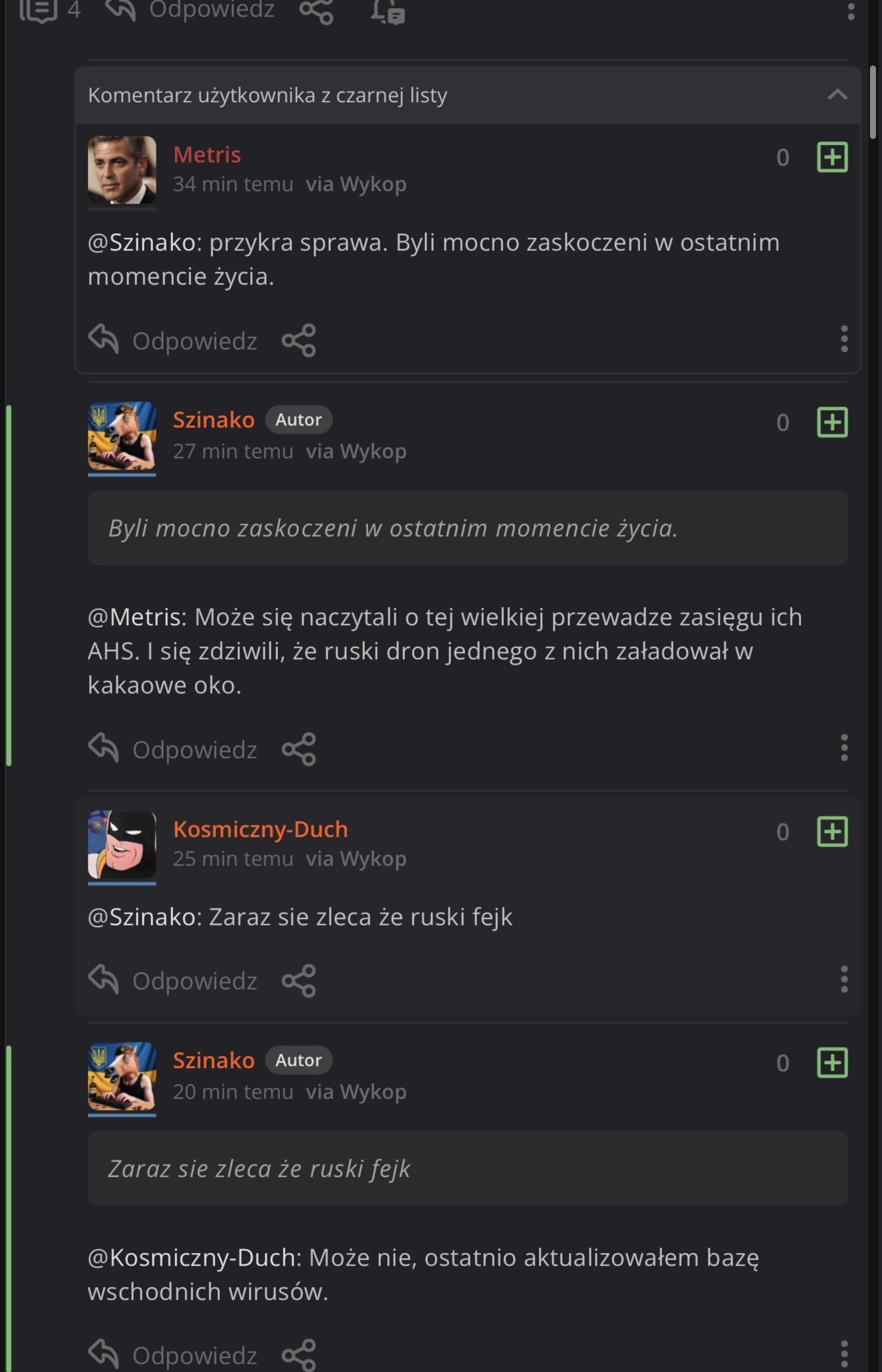Click reply arrow under Kosmiczny-Duch's comment
Image resolution: width=882 pixels, height=1372 pixels.
[104, 980]
